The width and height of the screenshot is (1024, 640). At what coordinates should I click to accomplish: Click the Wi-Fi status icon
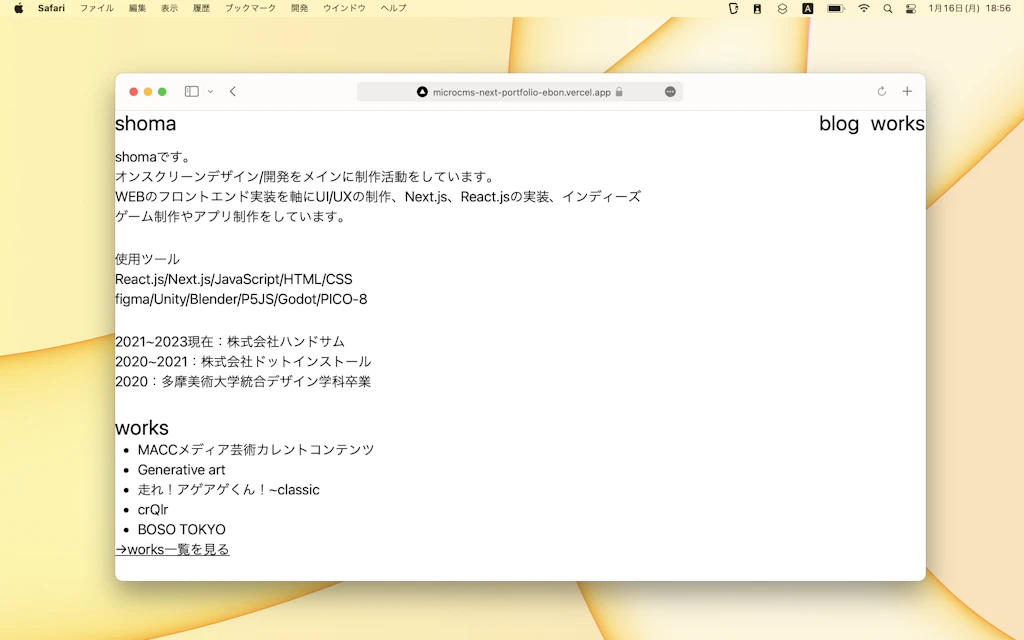[863, 8]
